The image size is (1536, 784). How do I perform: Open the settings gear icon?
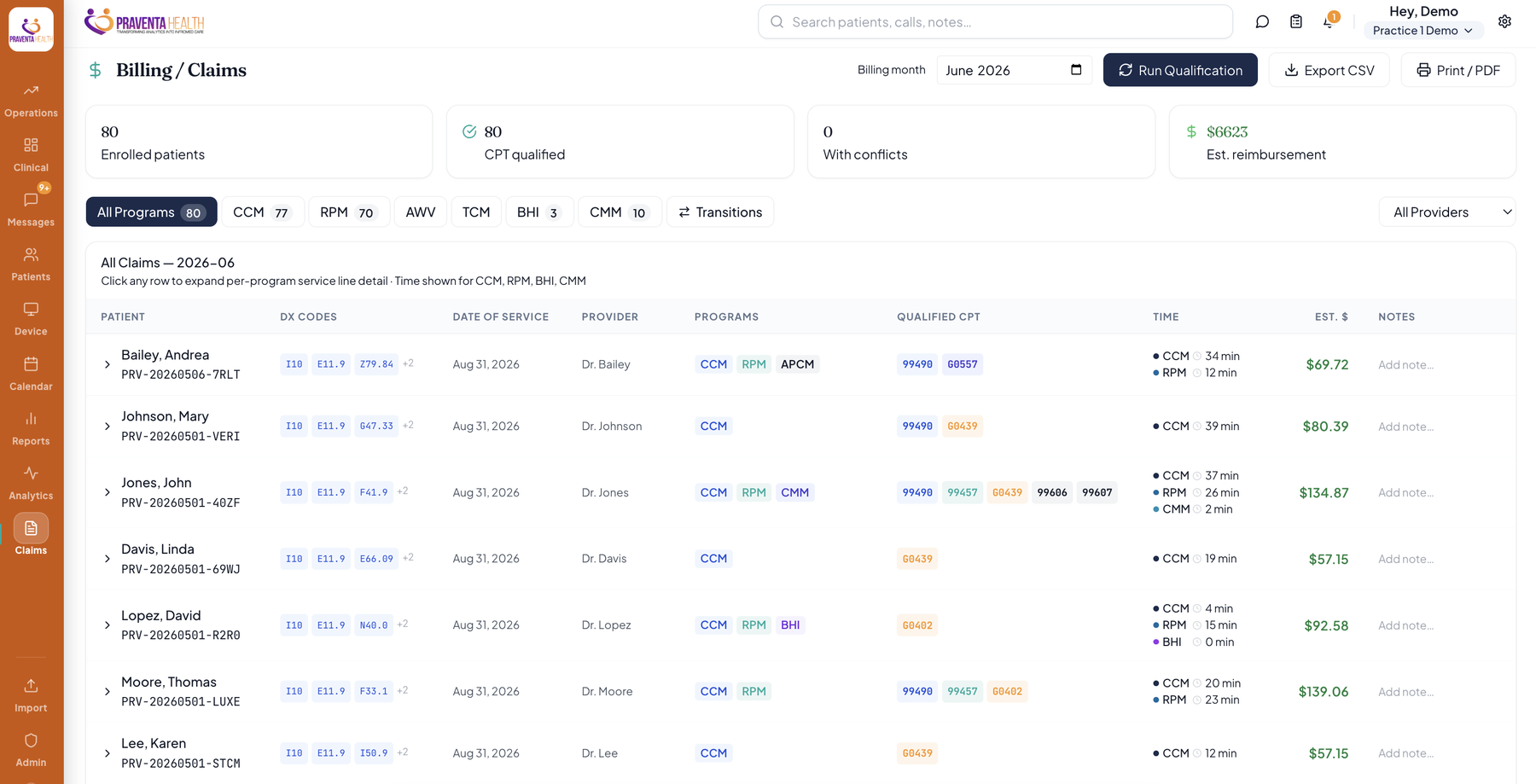point(1504,22)
